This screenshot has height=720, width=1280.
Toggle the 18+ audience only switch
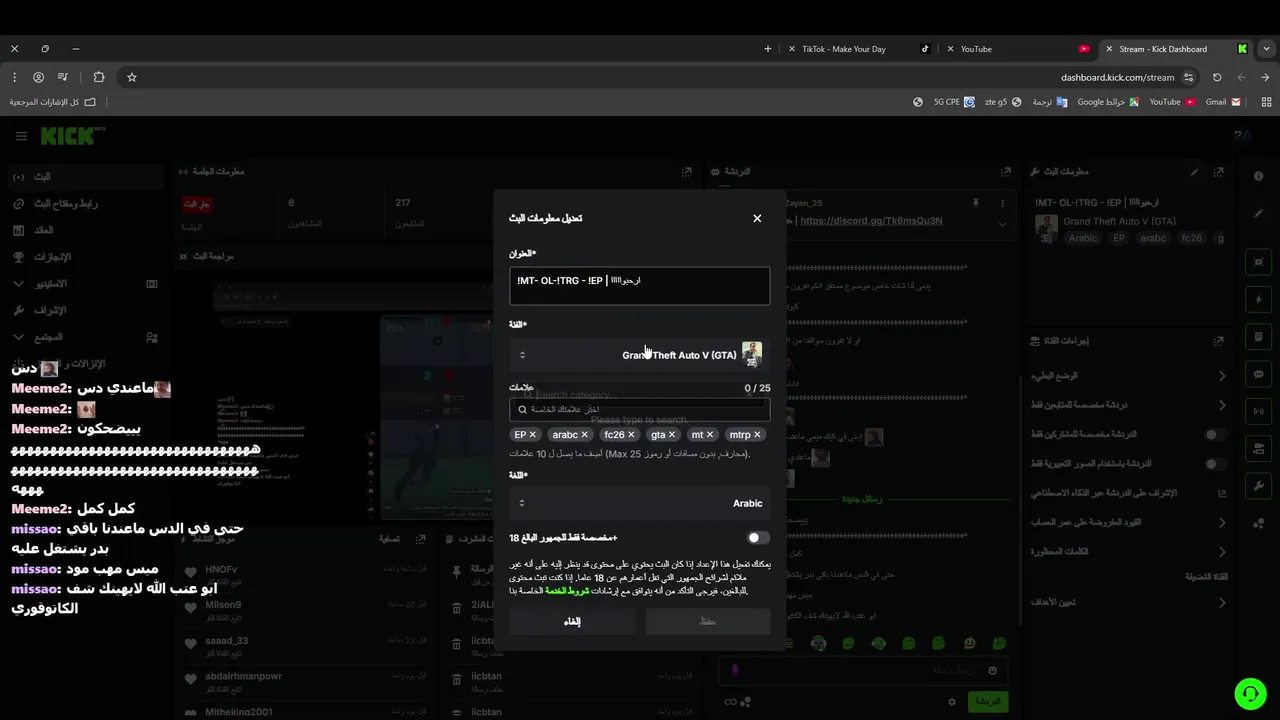point(758,538)
